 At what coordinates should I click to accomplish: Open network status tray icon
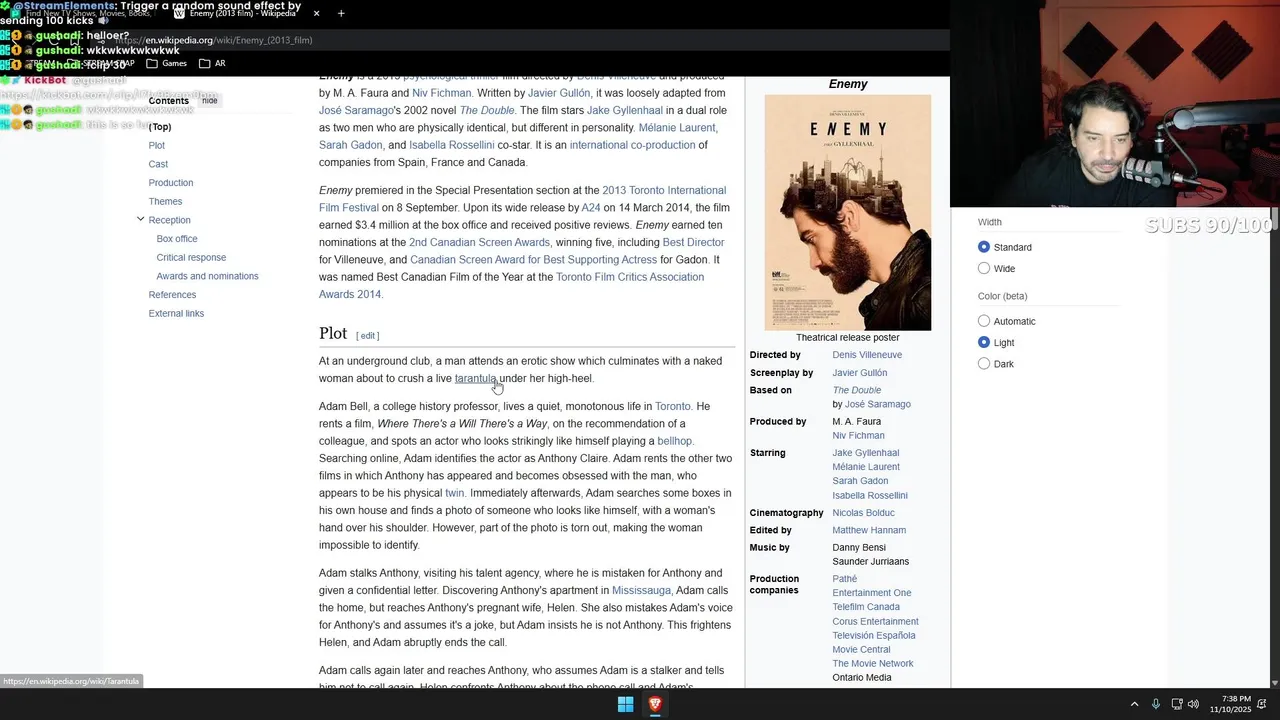[1176, 705]
